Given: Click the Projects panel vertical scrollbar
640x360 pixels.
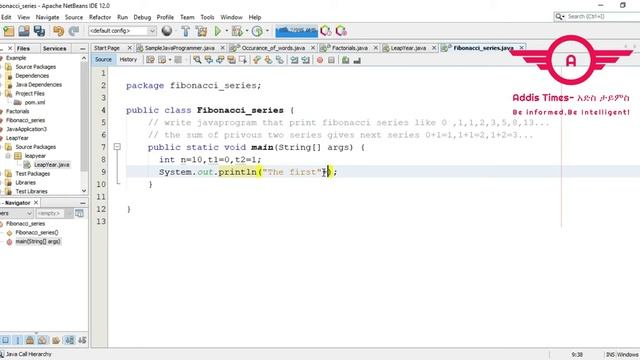Looking at the screenshot, I should click(x=84, y=124).
